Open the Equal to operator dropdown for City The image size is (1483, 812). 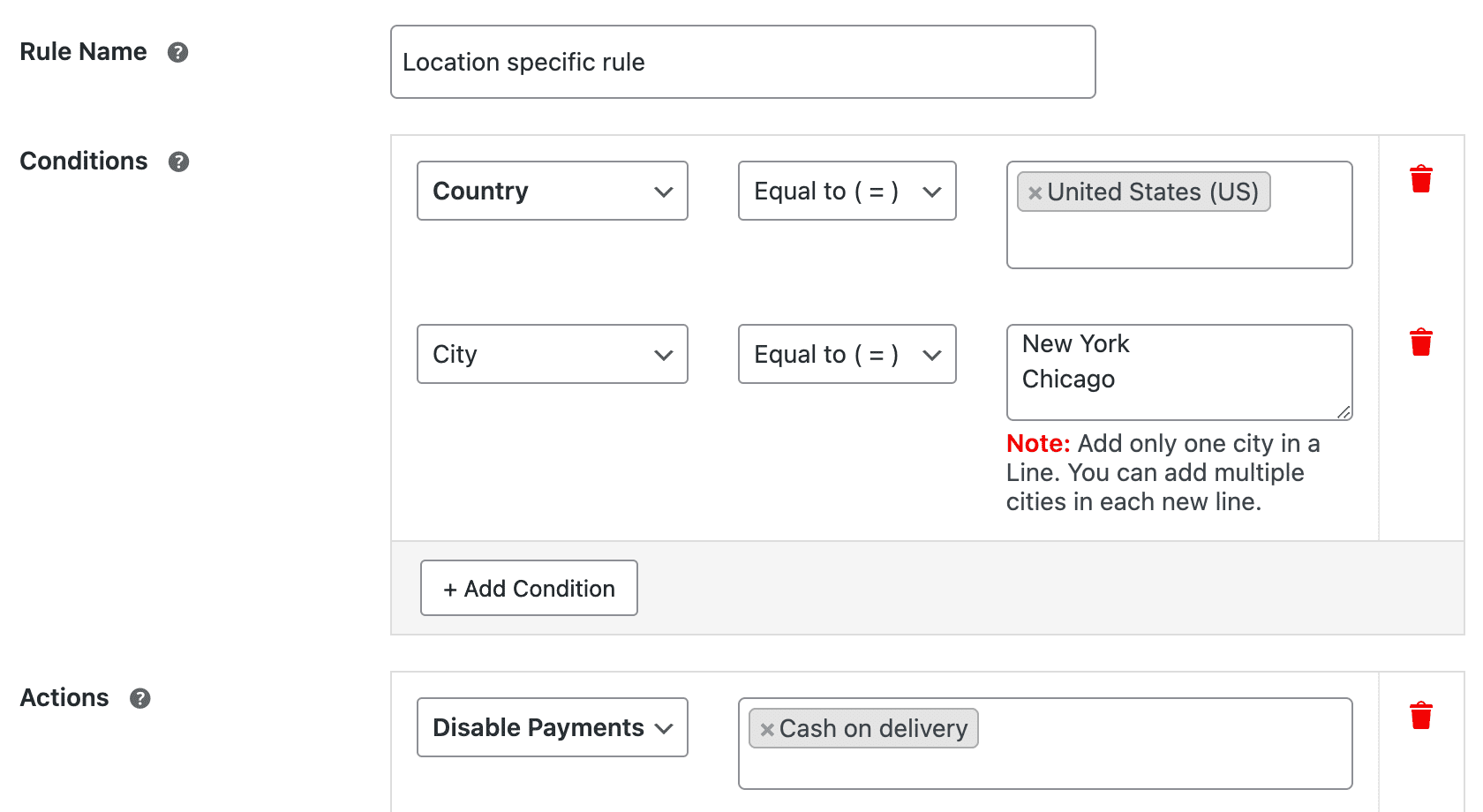tap(846, 354)
